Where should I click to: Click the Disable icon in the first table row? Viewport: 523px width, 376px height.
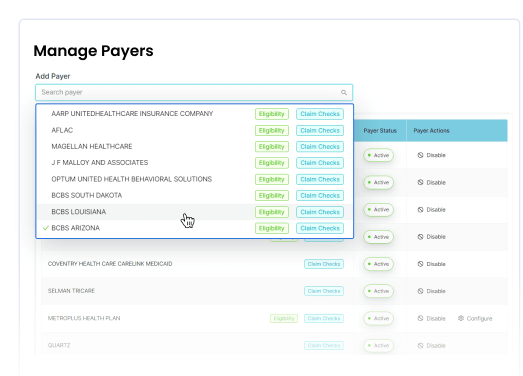point(420,155)
